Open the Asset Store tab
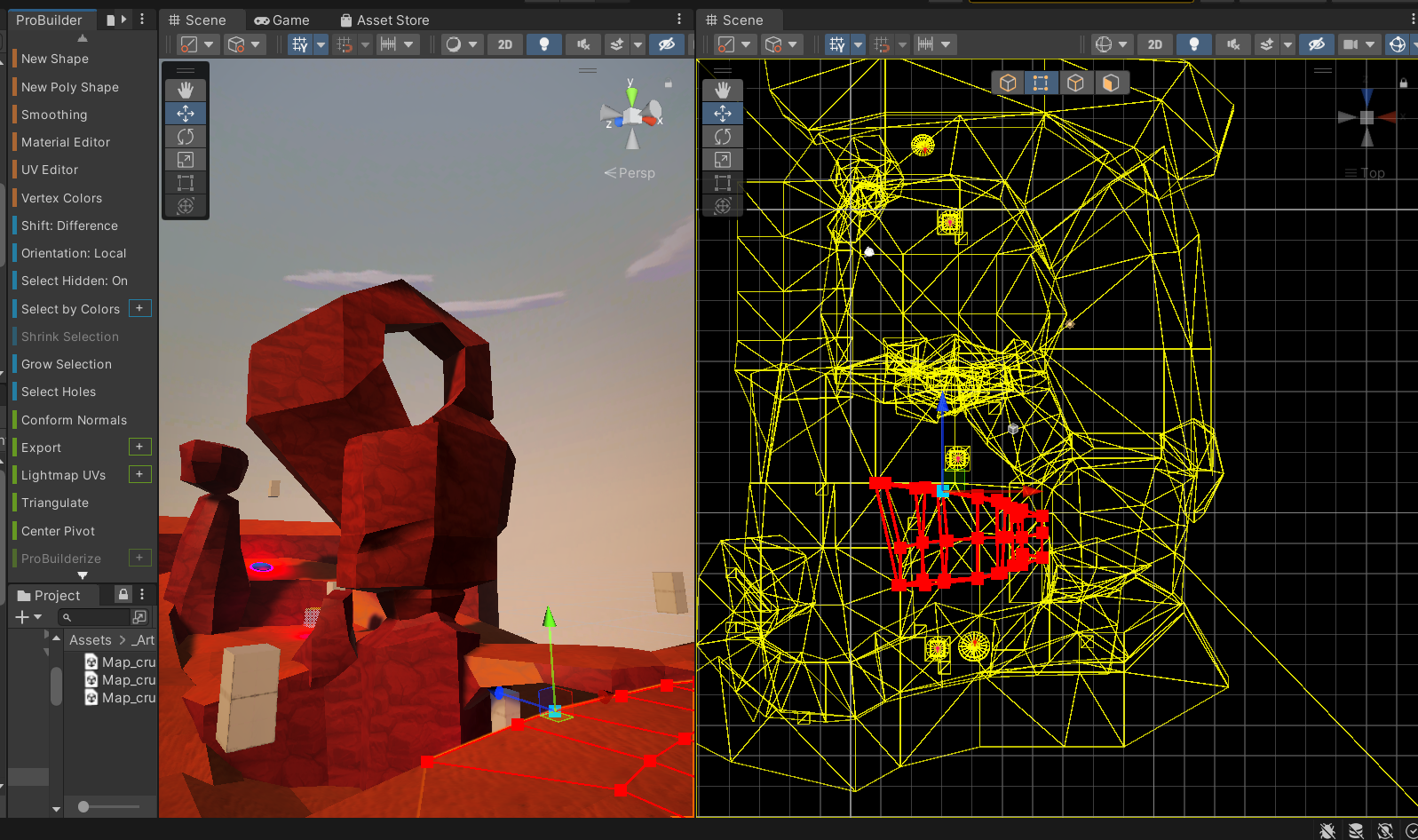Screen dimensions: 1418x840 (x=384, y=20)
